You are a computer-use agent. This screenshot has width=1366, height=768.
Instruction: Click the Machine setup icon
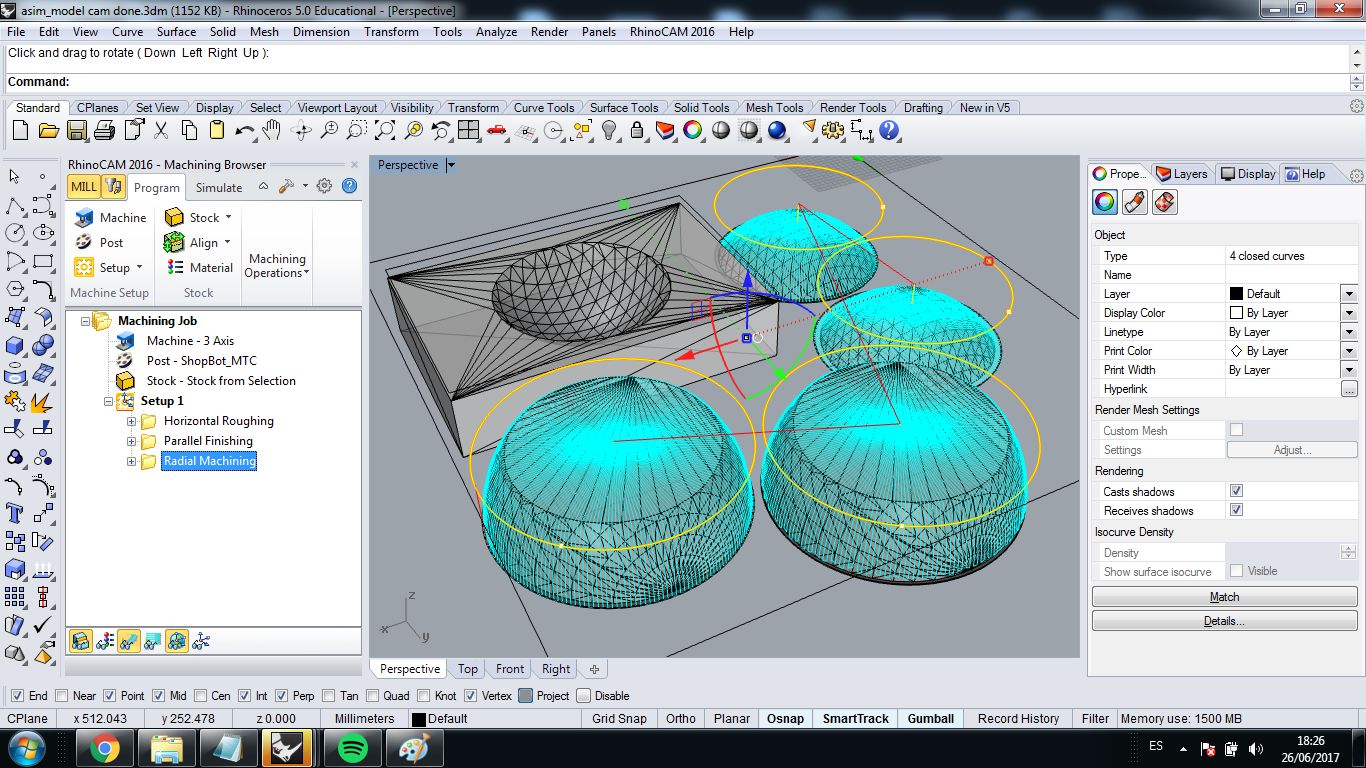tap(84, 217)
